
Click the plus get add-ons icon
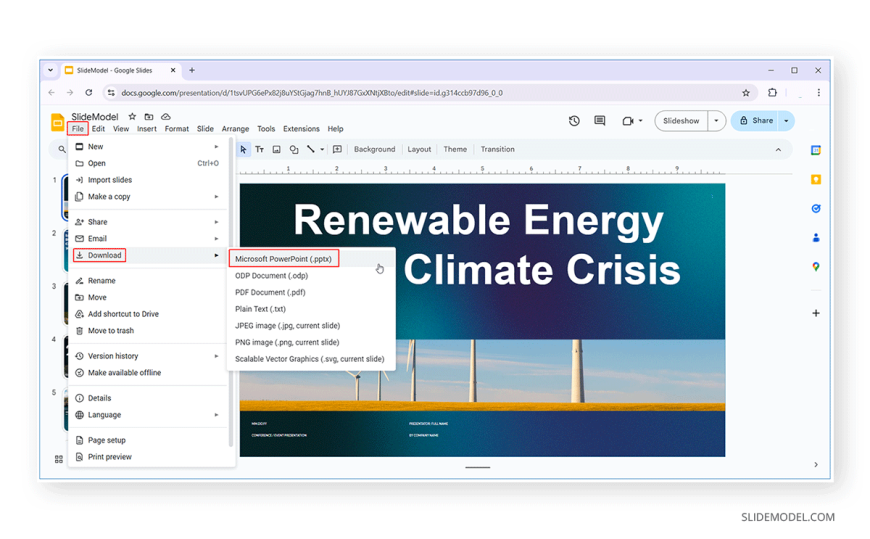coord(816,313)
